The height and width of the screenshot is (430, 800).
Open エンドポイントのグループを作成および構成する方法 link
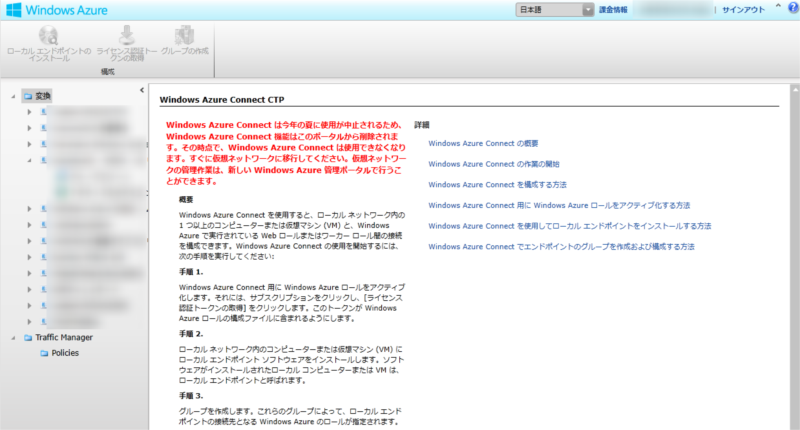click(x=561, y=246)
